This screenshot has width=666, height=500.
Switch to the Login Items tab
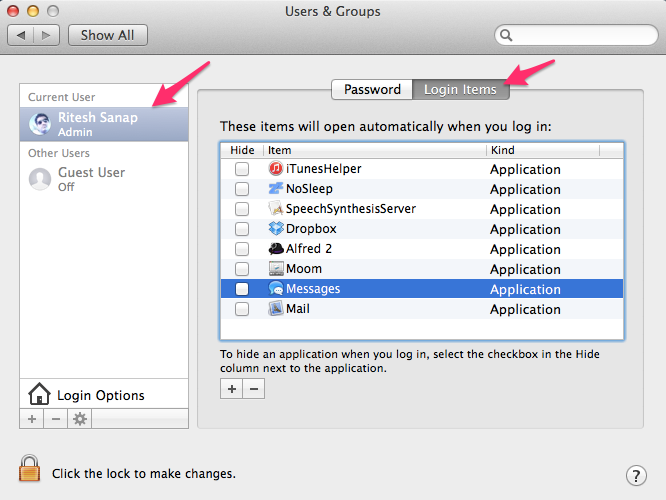[460, 90]
